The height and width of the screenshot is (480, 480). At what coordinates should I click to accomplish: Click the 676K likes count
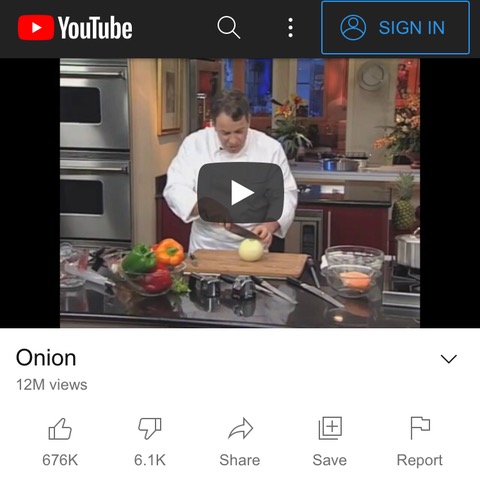[x=60, y=460]
